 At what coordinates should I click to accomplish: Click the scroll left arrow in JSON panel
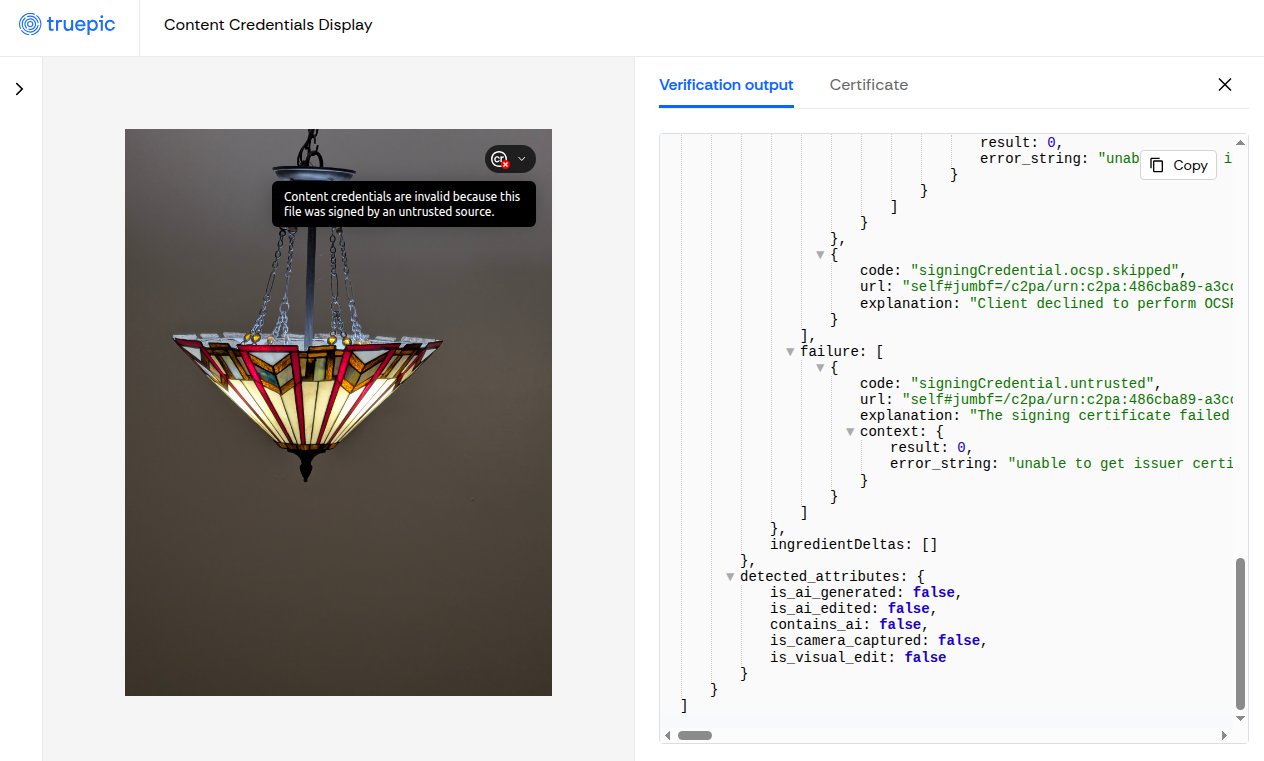668,735
